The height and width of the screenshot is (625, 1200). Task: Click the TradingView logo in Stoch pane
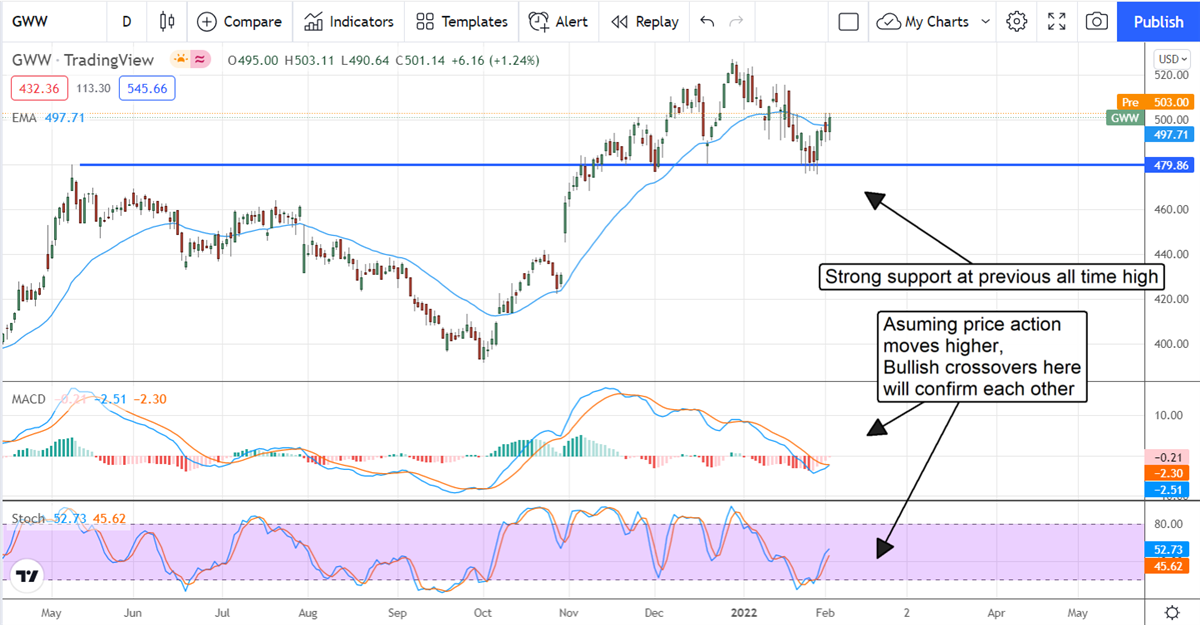tap(29, 577)
